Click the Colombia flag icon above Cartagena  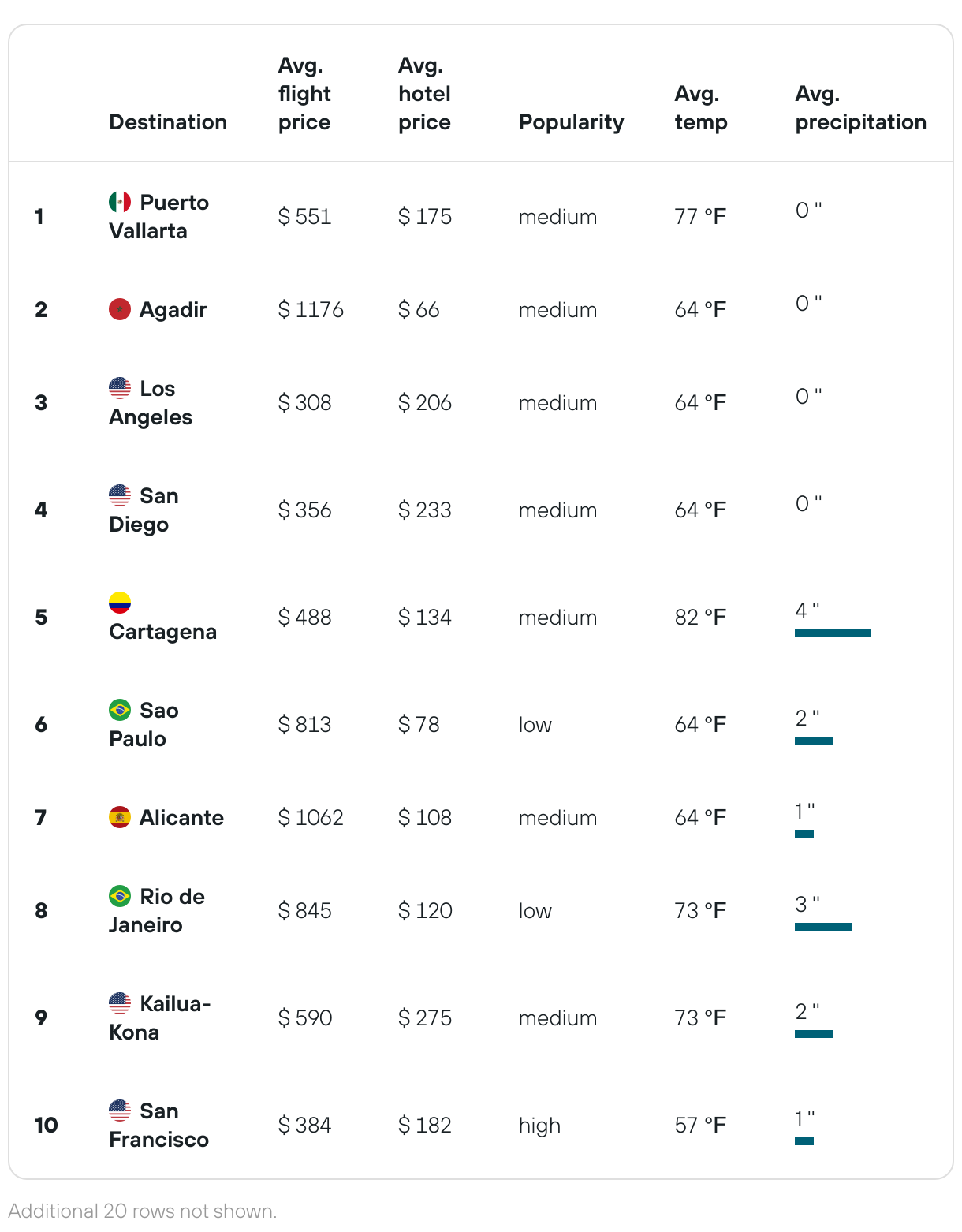pyautogui.click(x=120, y=603)
